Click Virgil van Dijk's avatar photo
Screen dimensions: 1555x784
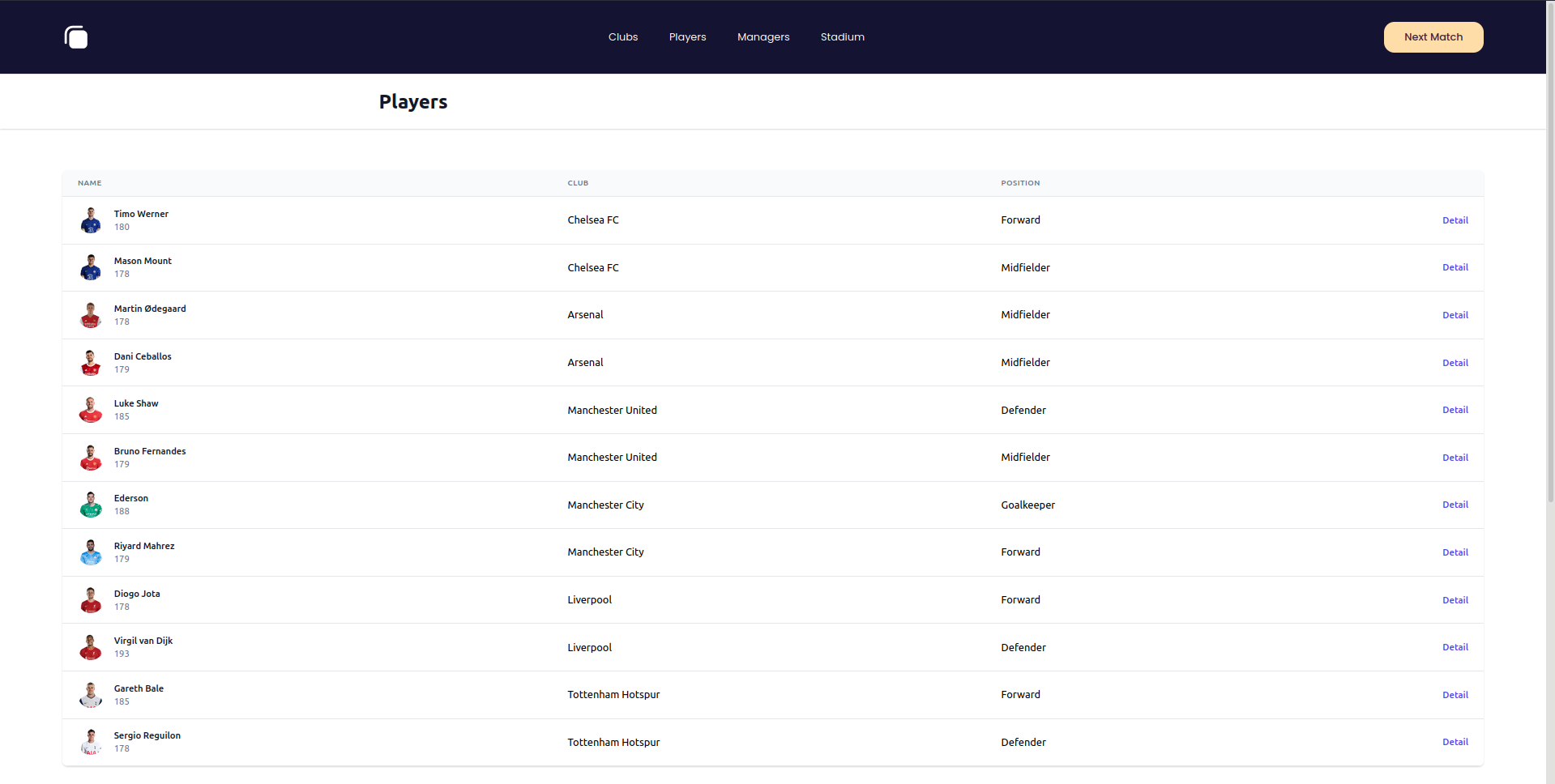90,646
